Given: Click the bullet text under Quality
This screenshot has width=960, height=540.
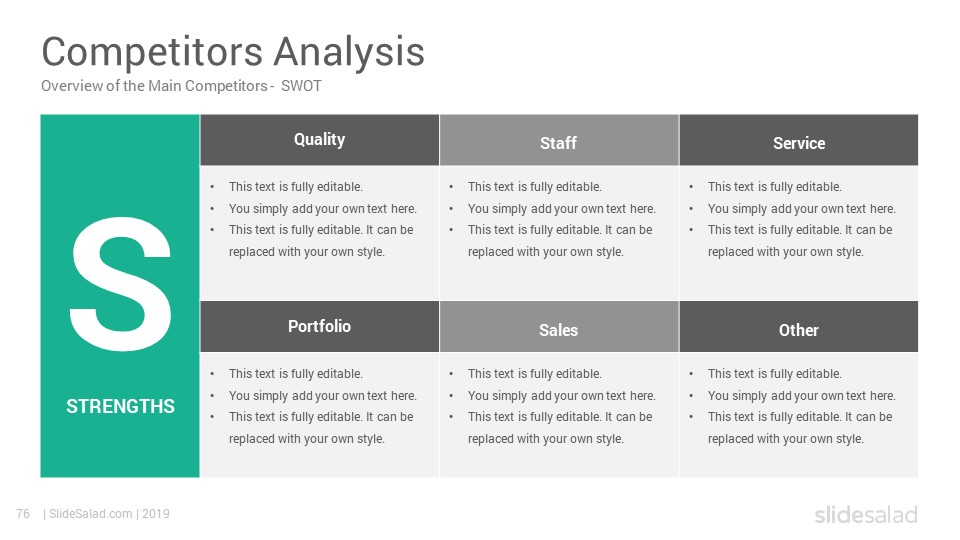Looking at the screenshot, I should pyautogui.click(x=313, y=219).
